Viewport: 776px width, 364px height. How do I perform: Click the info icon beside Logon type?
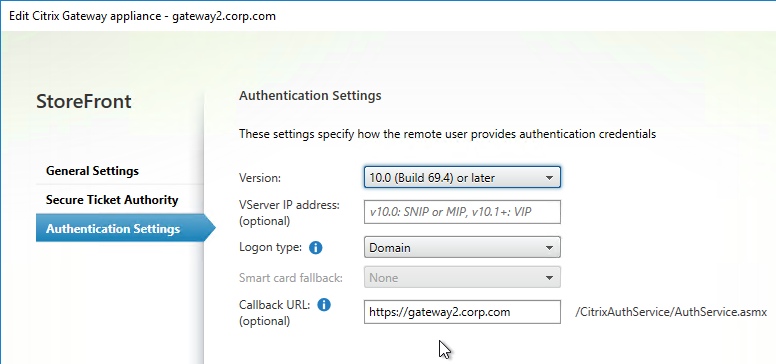click(315, 248)
